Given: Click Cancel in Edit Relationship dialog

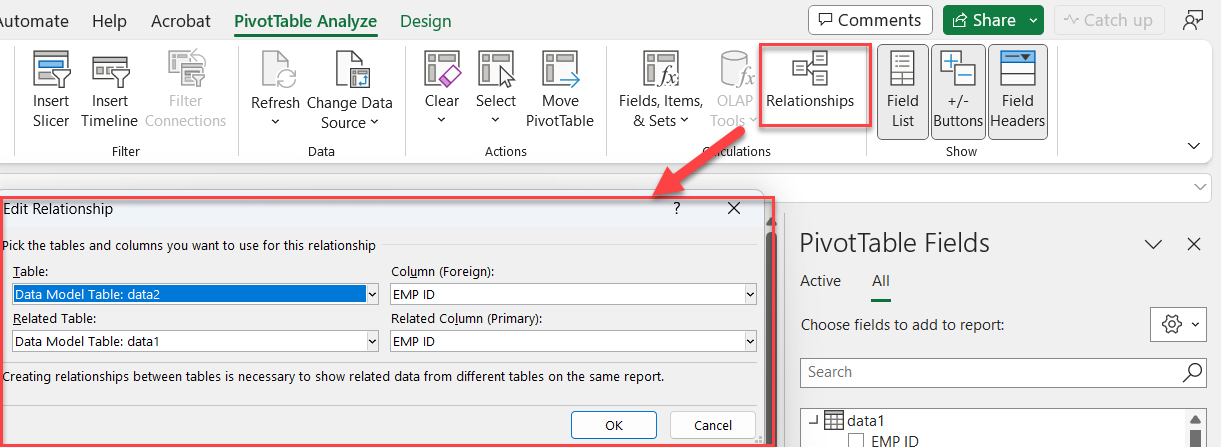Looking at the screenshot, I should 713,425.
